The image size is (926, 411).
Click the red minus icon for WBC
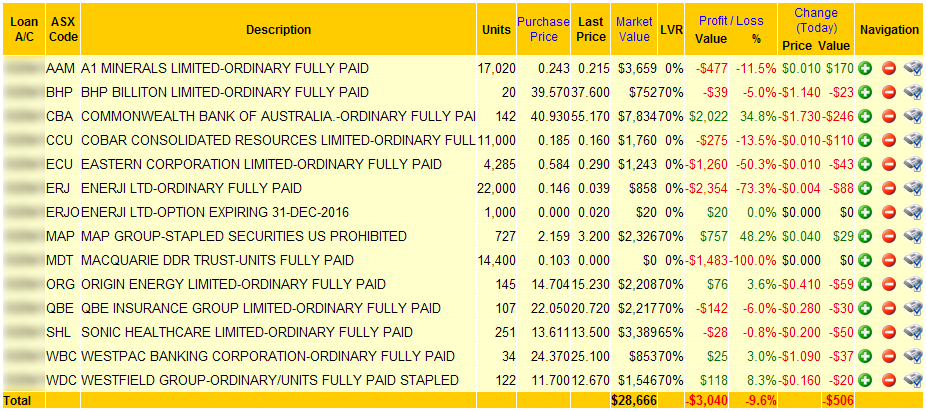[889, 356]
